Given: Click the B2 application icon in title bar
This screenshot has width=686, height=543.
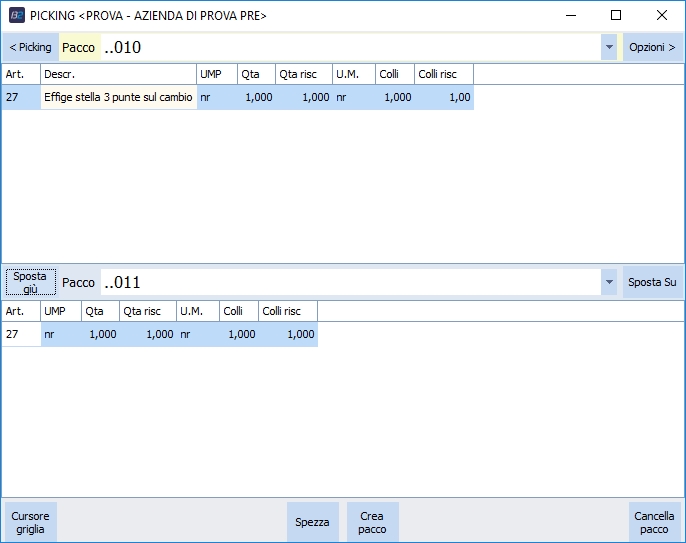Looking at the screenshot, I should 17,15.
